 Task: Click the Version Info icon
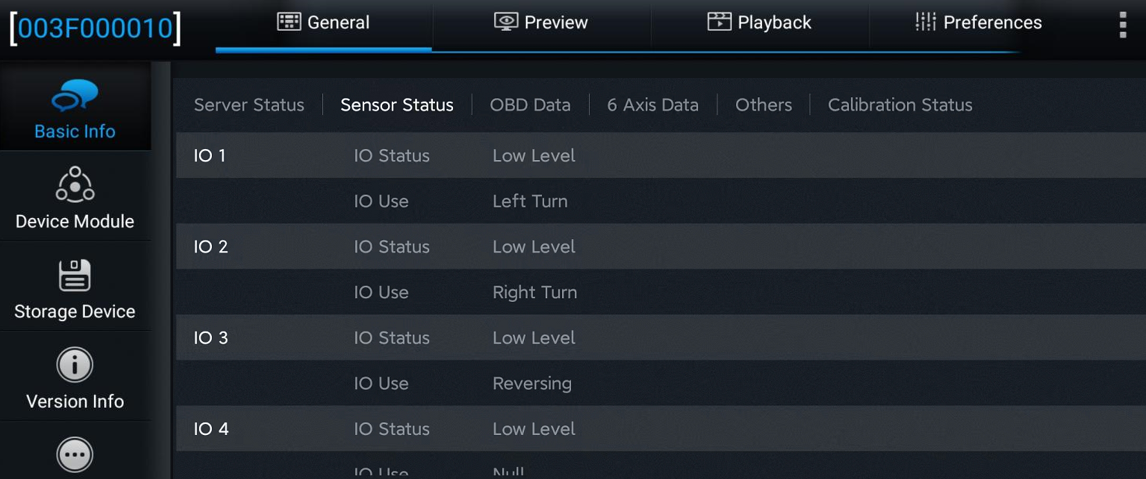pyautogui.click(x=75, y=365)
